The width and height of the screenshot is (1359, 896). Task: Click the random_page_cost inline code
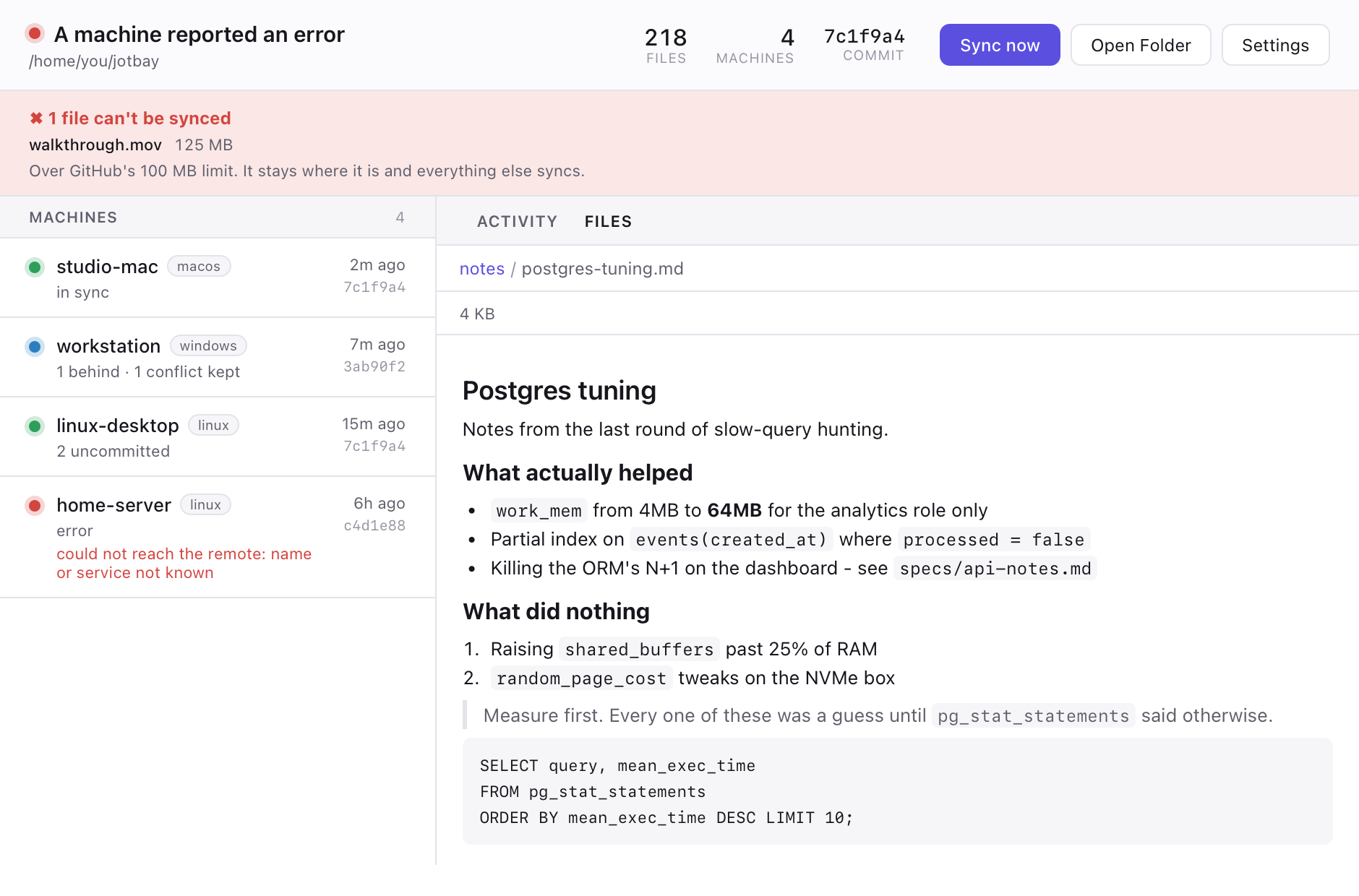coord(581,679)
